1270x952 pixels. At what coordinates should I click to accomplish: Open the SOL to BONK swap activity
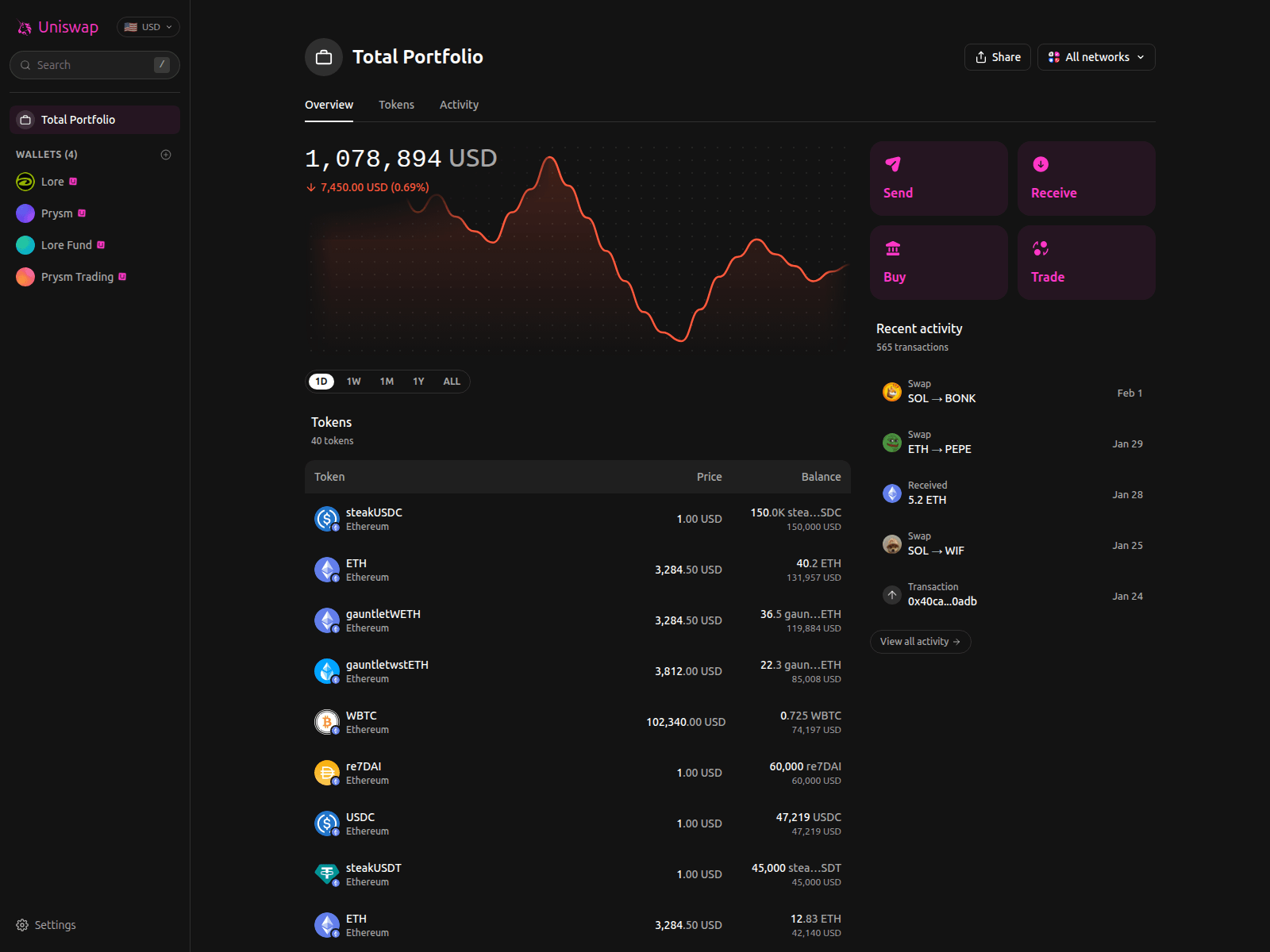(x=1013, y=392)
